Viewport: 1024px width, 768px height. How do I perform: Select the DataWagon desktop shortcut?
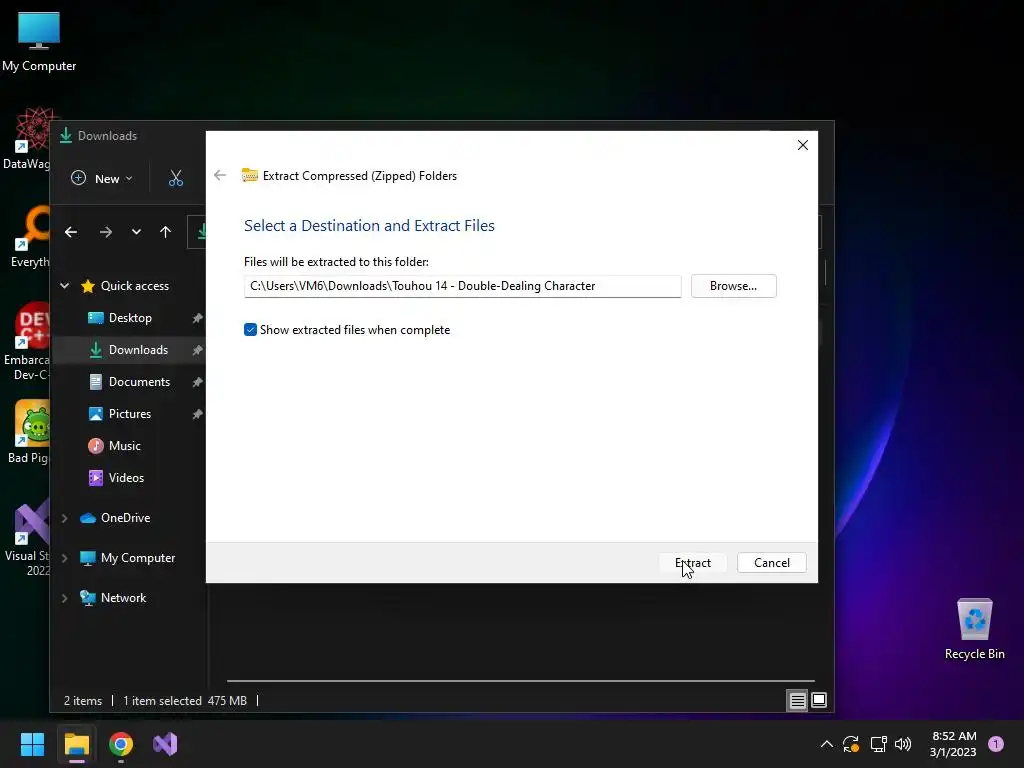coord(27,140)
